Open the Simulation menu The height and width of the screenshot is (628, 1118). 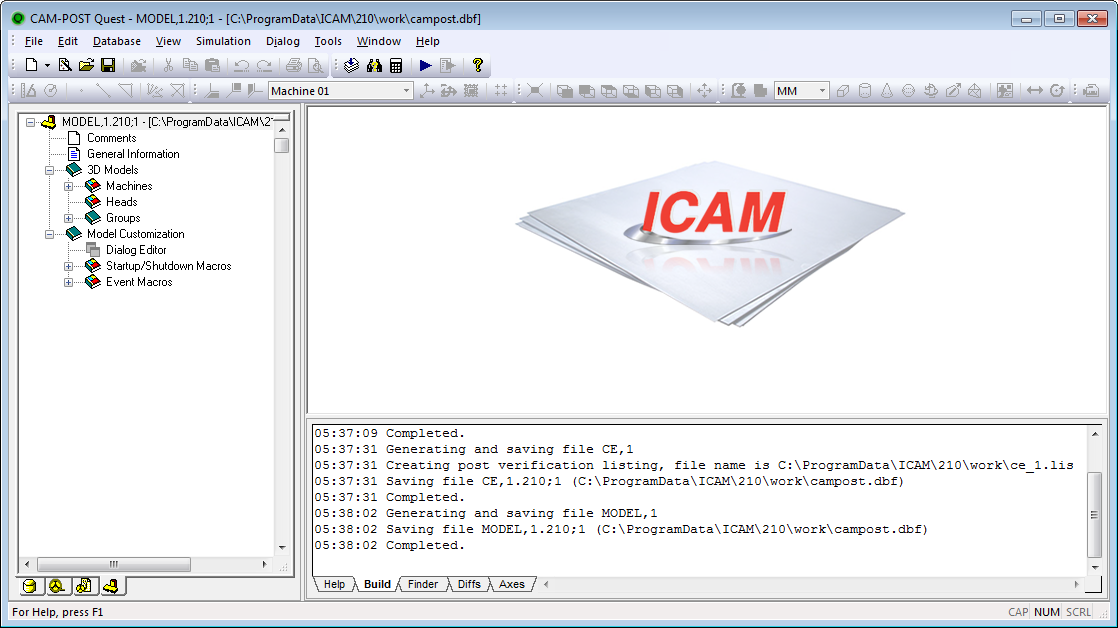(223, 41)
